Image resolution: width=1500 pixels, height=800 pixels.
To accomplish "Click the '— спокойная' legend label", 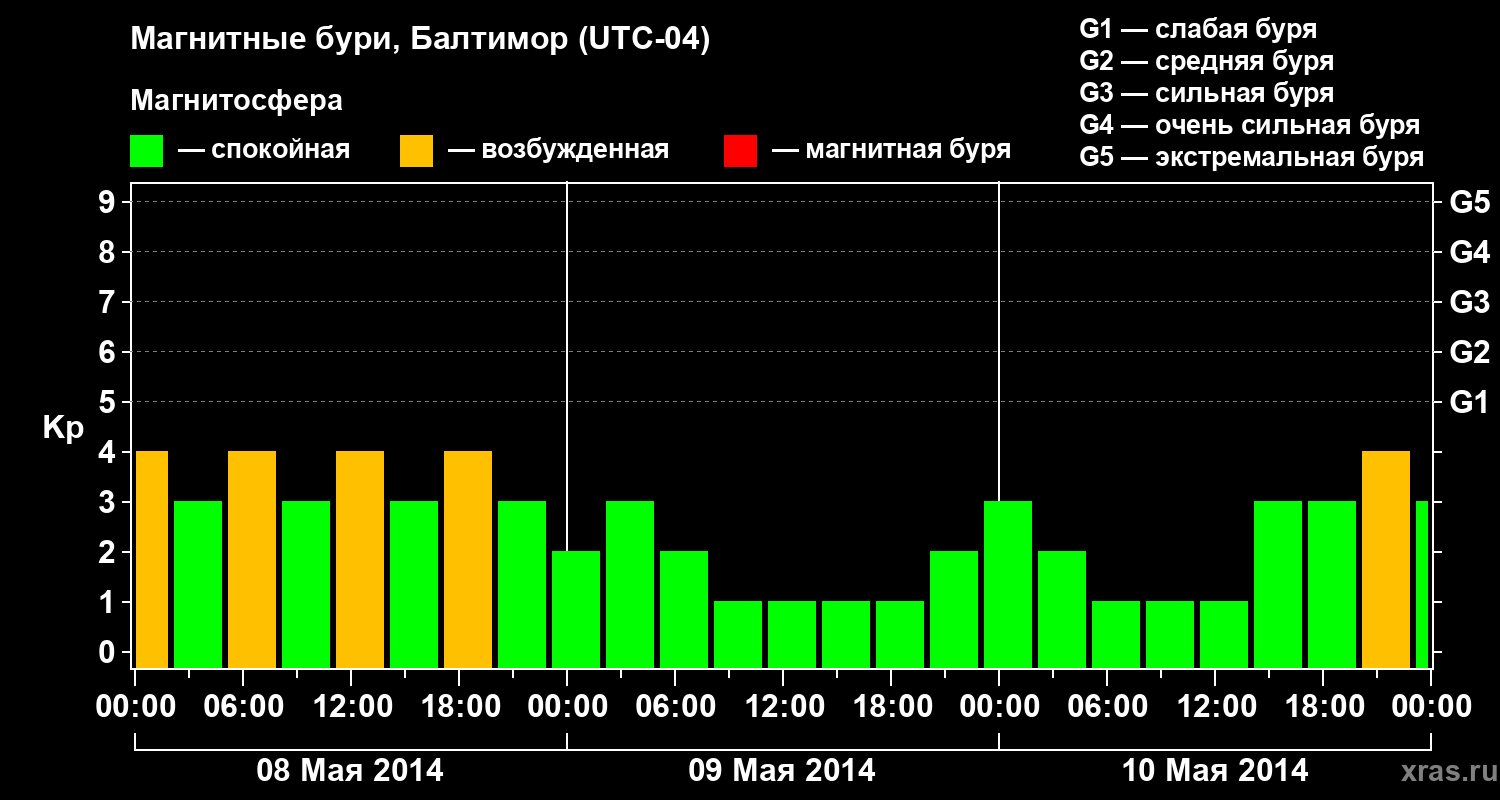I will (x=264, y=151).
